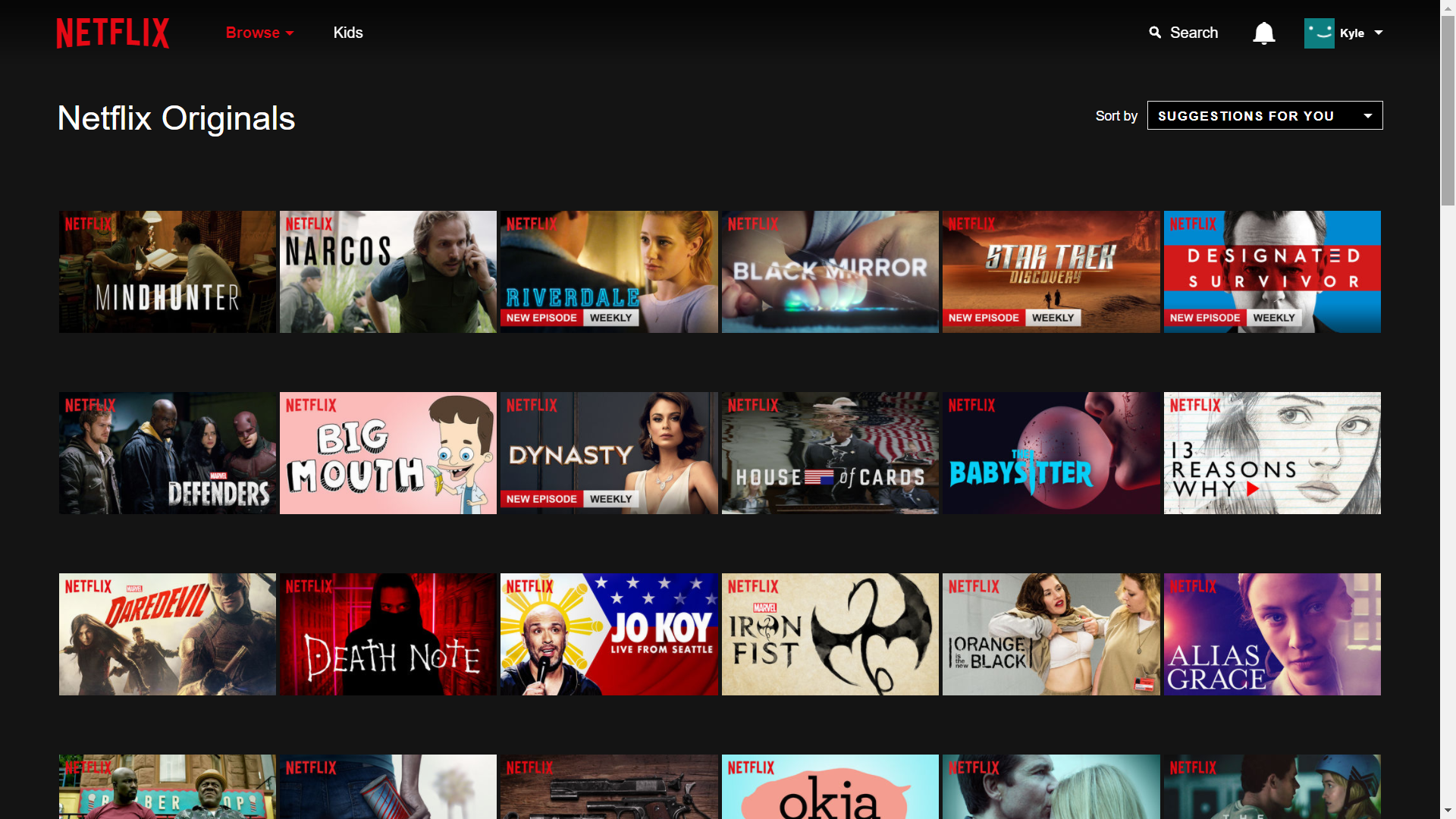Click the House of Cards thumbnail

(830, 453)
